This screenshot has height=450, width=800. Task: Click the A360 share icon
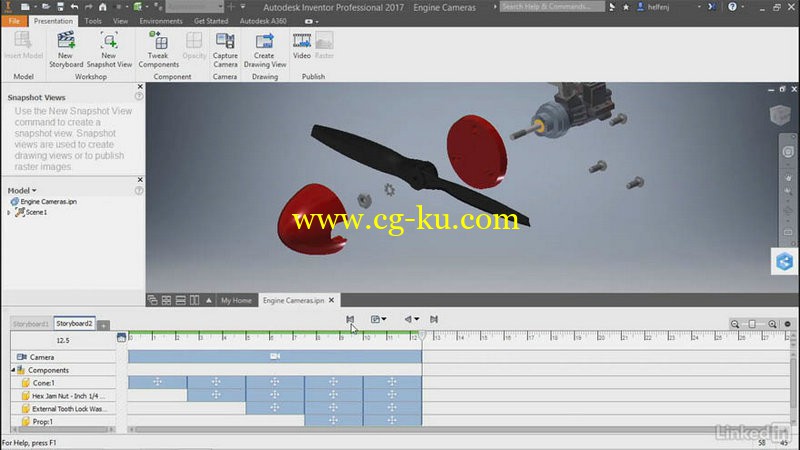[x=784, y=262]
